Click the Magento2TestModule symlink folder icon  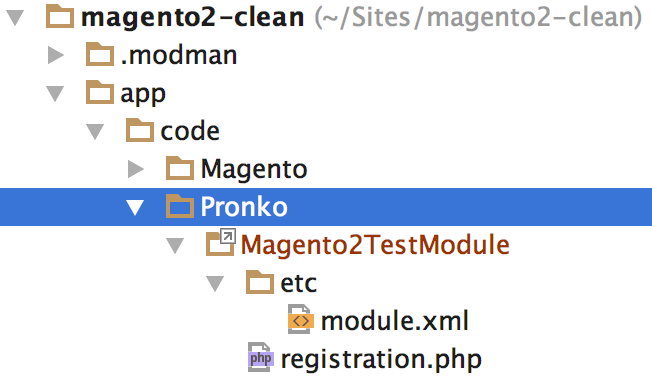[x=220, y=243]
